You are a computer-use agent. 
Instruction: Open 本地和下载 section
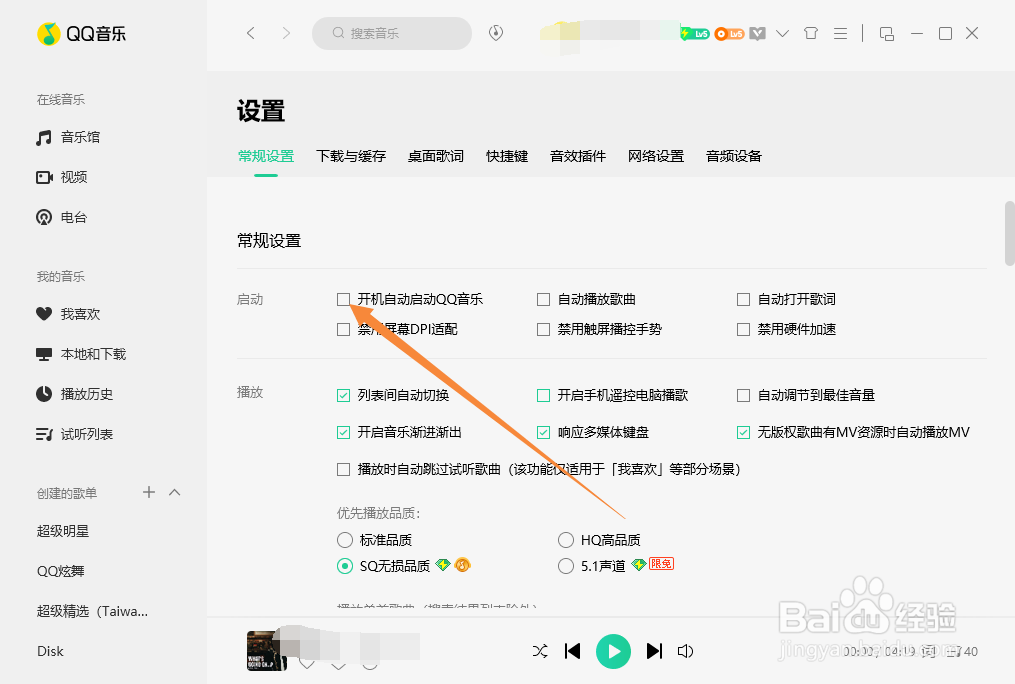point(81,354)
